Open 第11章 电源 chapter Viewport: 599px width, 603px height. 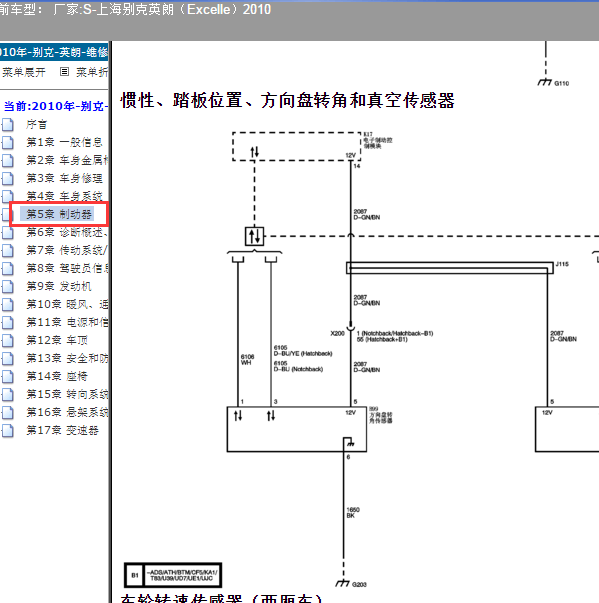[67, 322]
